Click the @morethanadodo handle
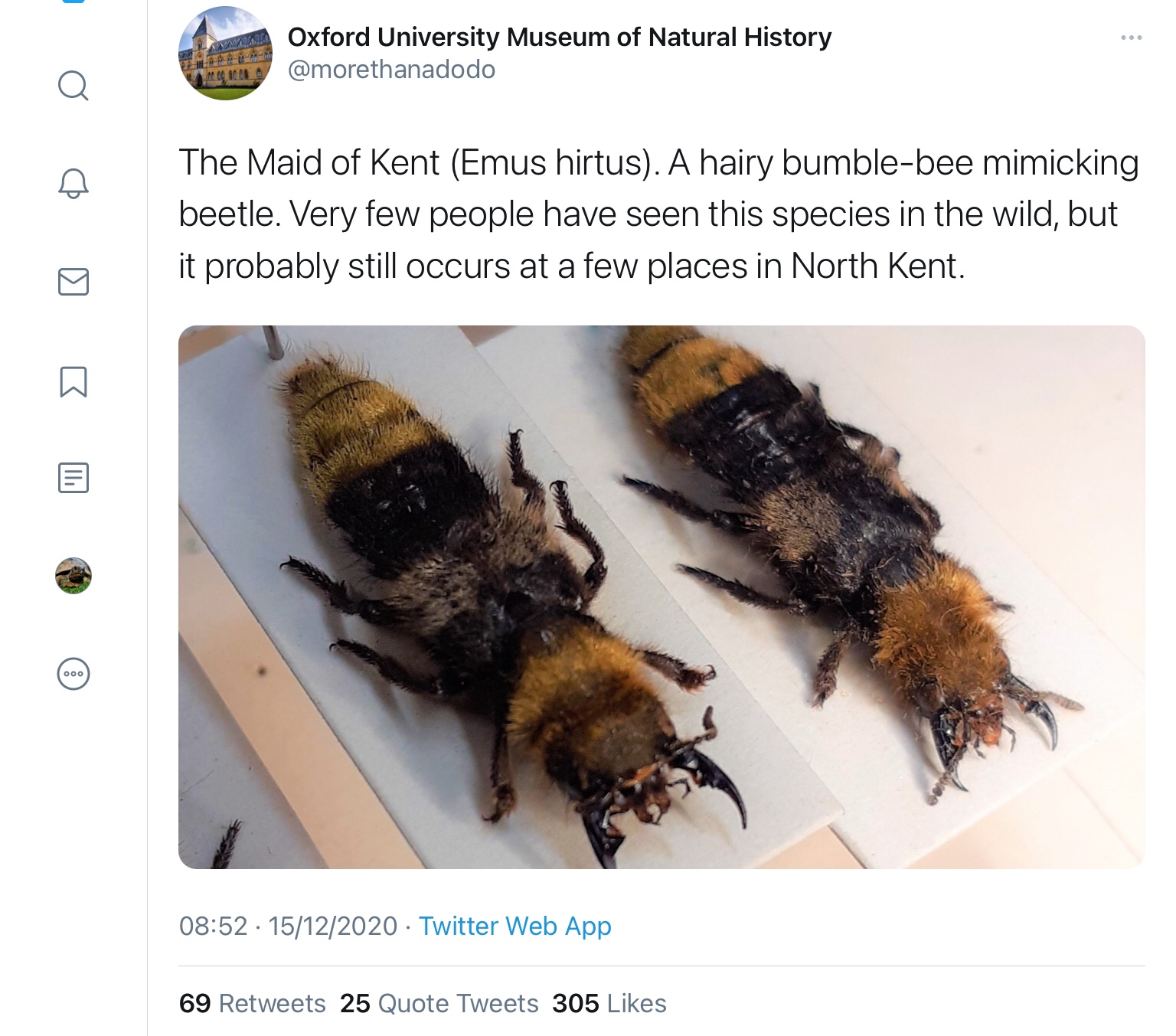 [x=391, y=70]
